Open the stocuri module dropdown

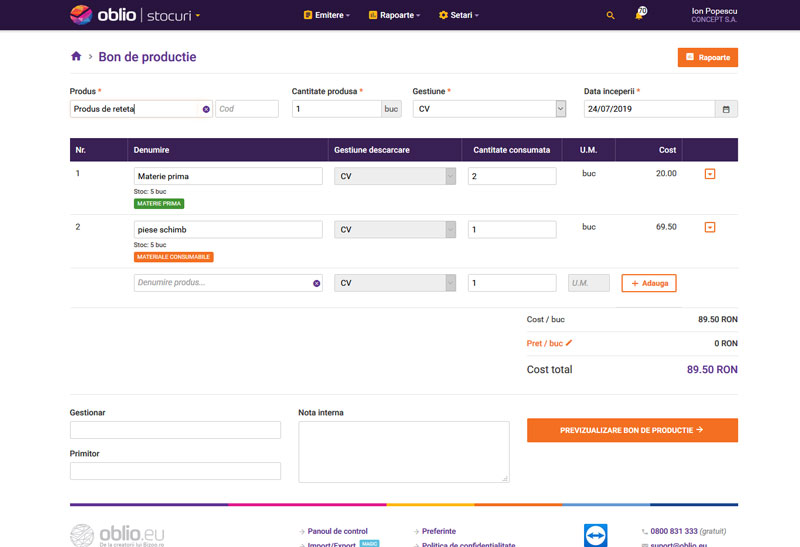[x=173, y=16]
